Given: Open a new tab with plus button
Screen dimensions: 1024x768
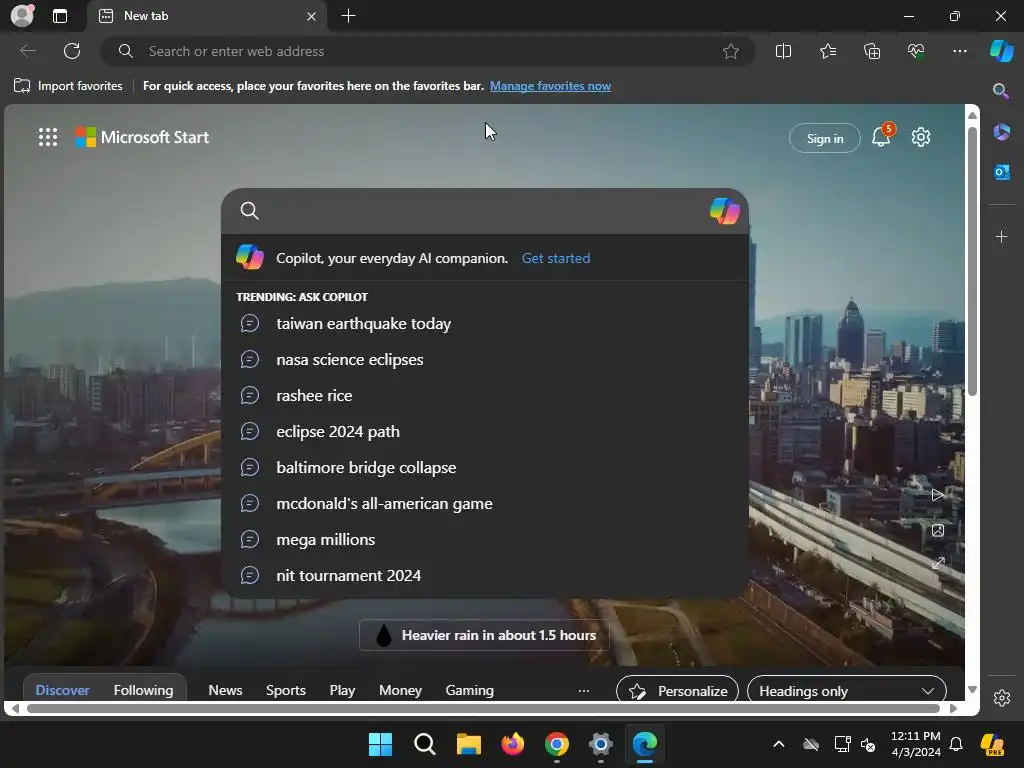Looking at the screenshot, I should pos(349,16).
